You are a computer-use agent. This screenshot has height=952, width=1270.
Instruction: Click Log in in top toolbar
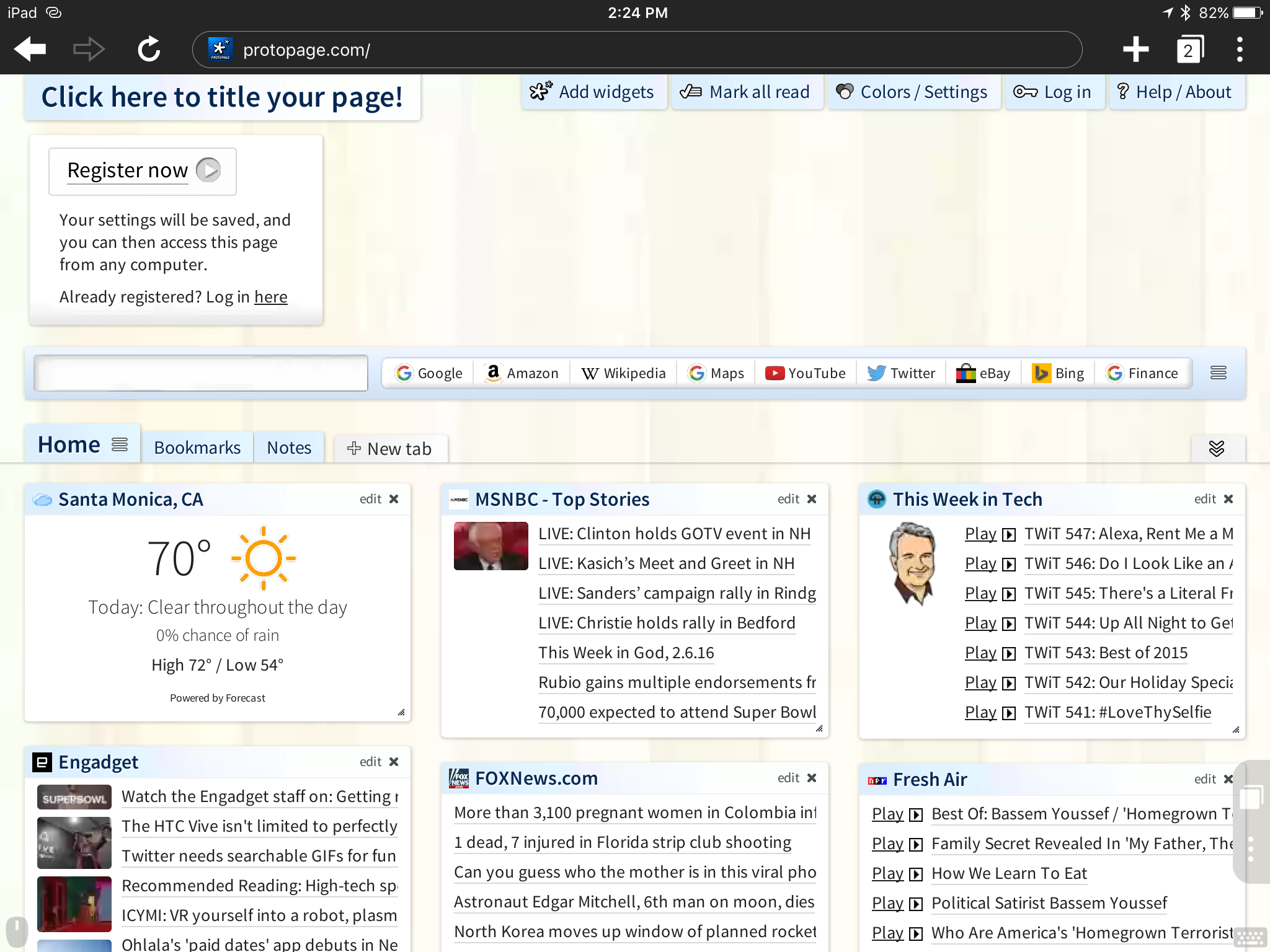(x=1055, y=92)
